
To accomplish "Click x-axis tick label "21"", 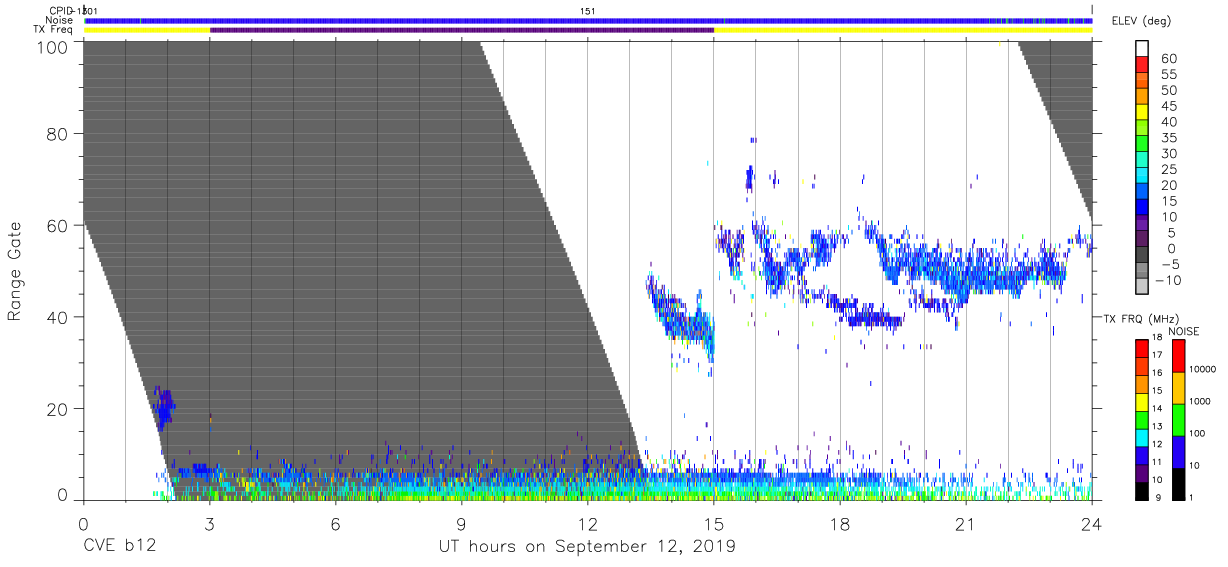I will pos(965,525).
